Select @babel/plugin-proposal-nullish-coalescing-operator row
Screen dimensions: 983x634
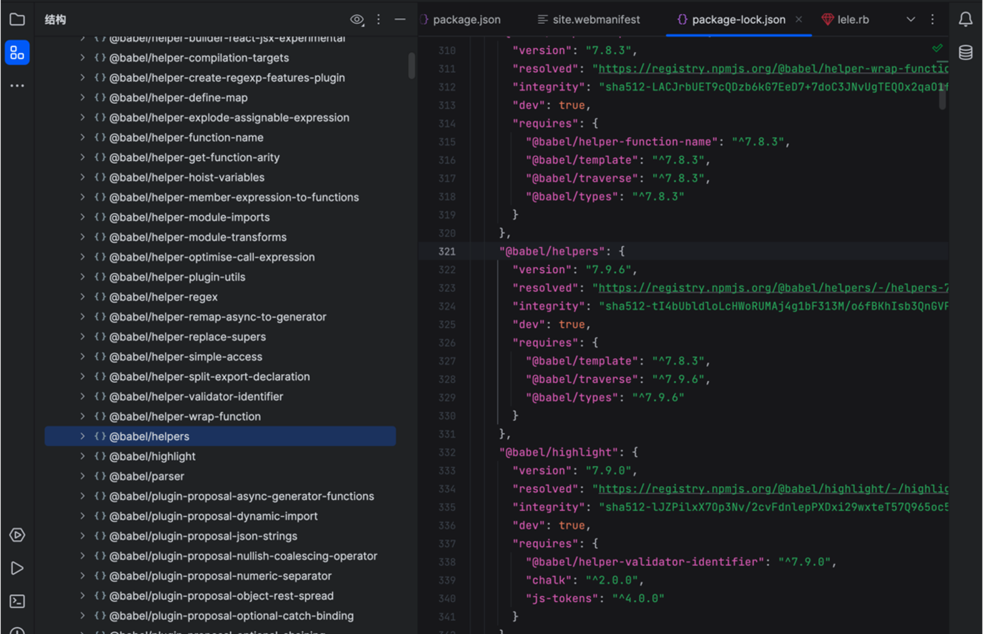[x=220, y=556]
